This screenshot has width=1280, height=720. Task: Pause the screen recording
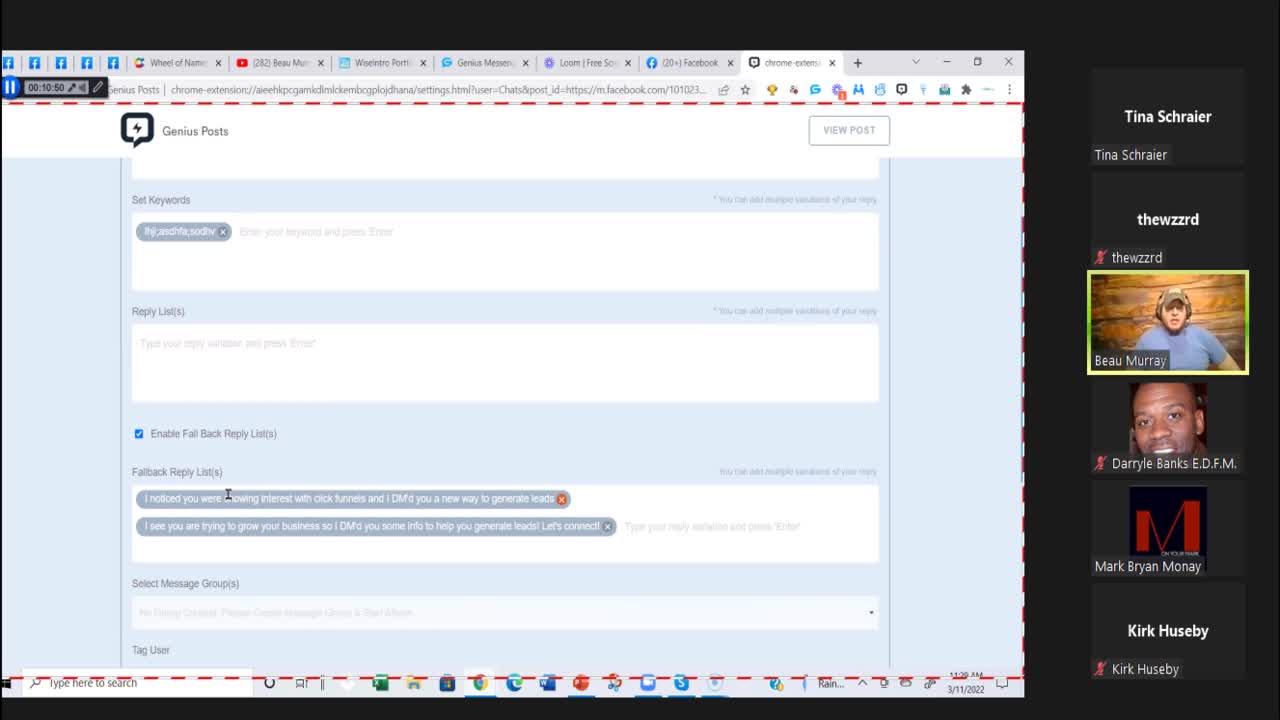tap(11, 87)
